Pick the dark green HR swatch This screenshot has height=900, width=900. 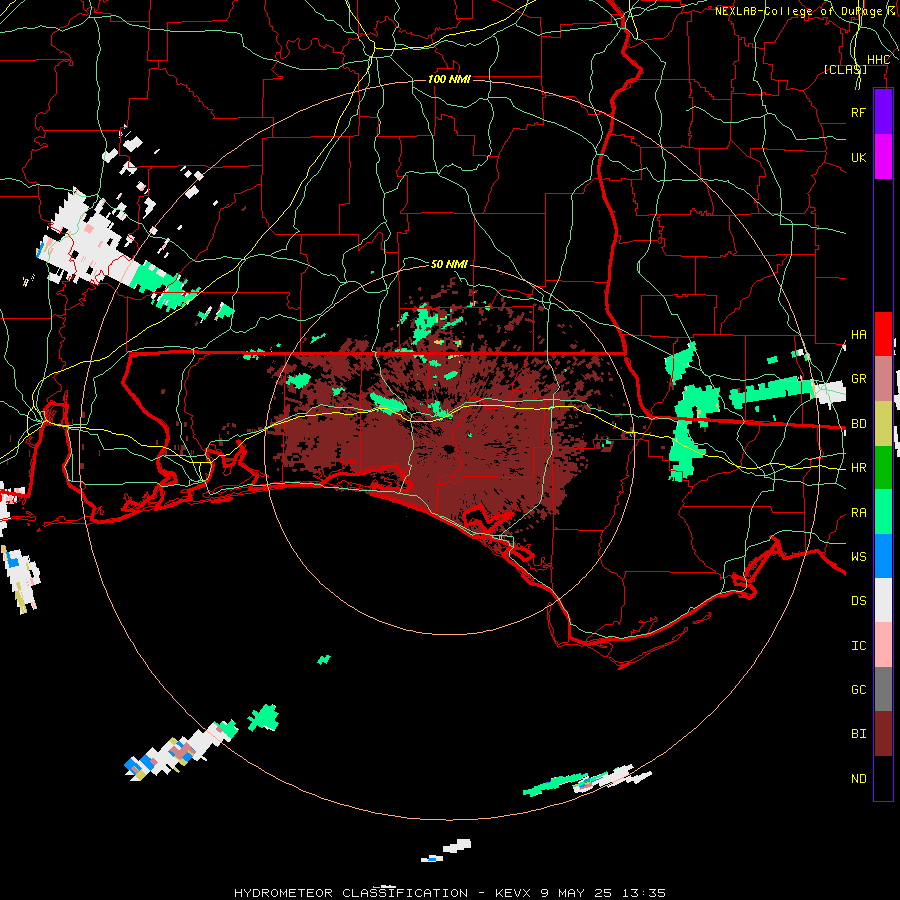point(883,467)
